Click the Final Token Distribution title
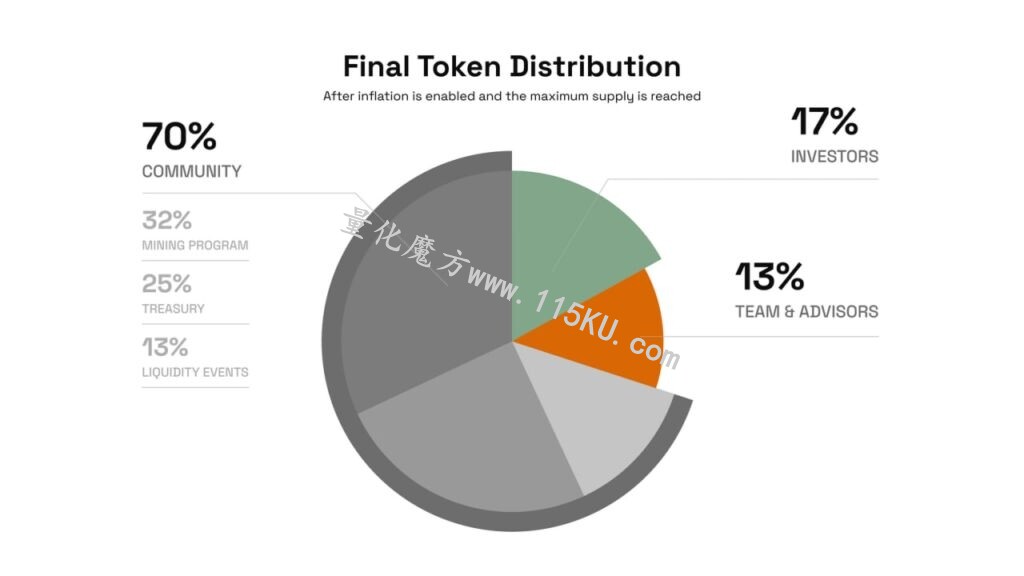This screenshot has width=1024, height=576. coord(511,67)
